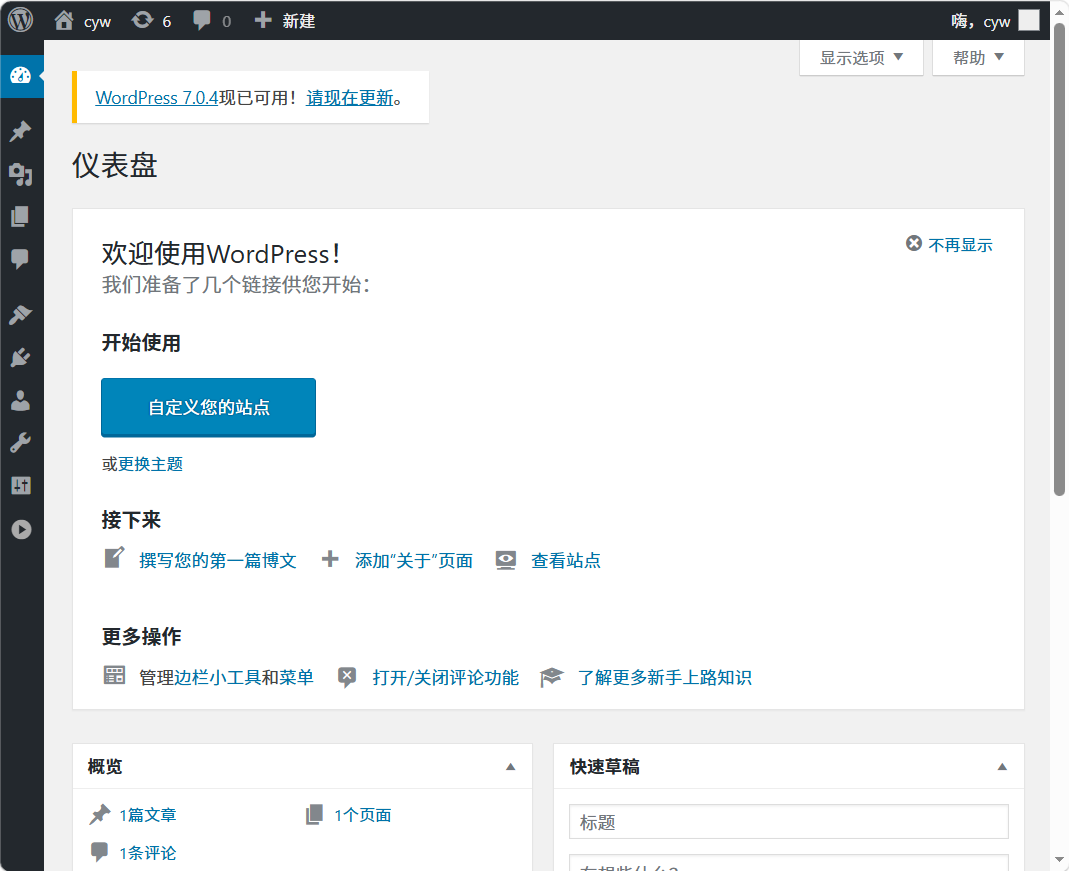Click pages icon beside 1个页面
The image size is (1069, 871).
(x=314, y=814)
